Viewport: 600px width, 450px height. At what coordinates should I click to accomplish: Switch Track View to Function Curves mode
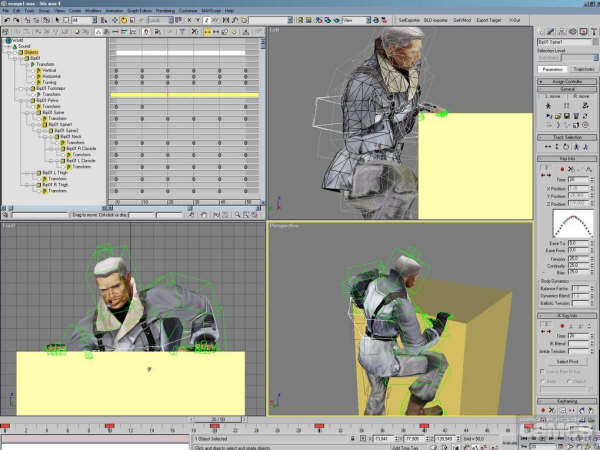click(x=132, y=32)
